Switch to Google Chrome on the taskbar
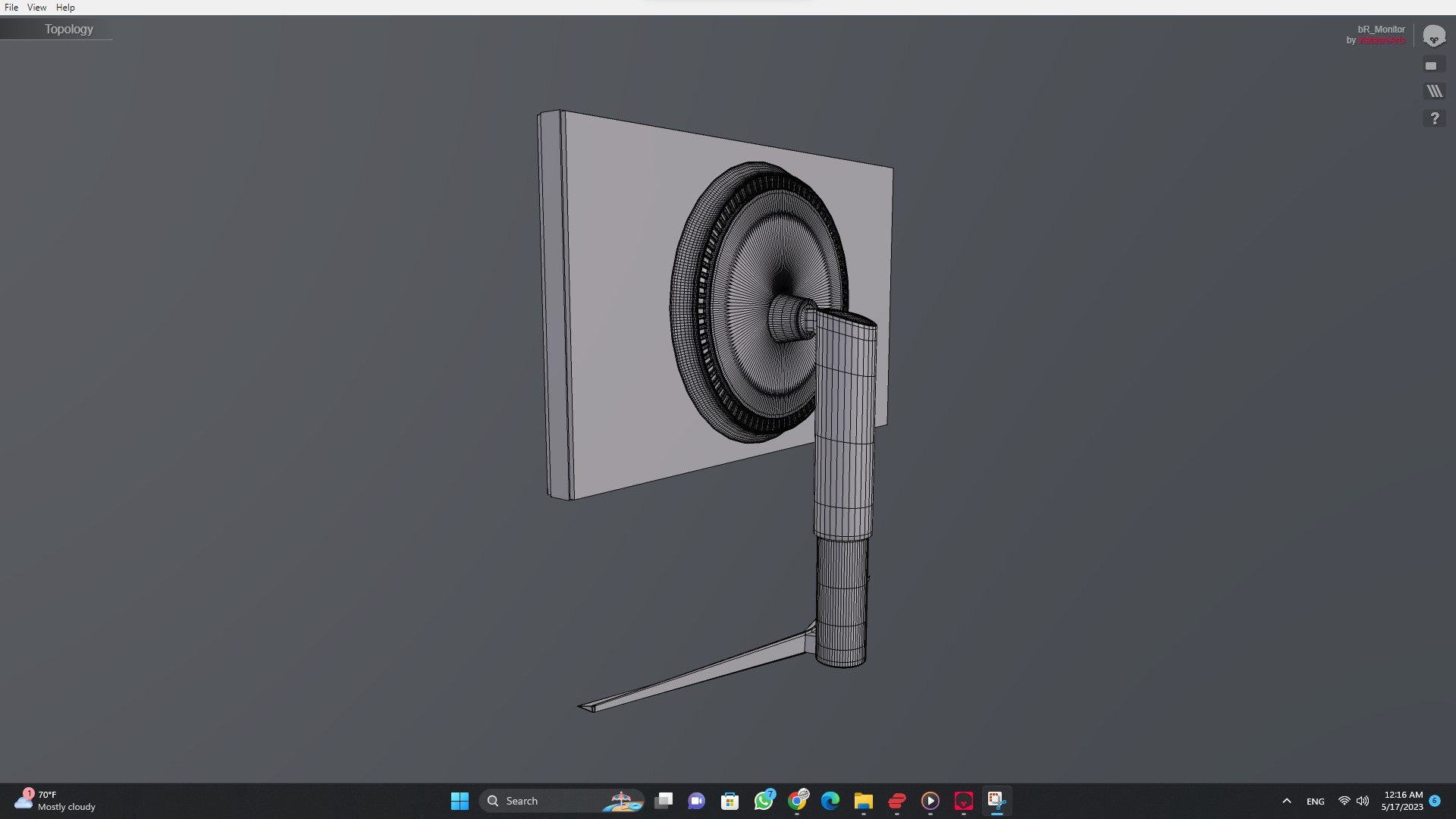Viewport: 1456px width, 819px height. [x=797, y=801]
